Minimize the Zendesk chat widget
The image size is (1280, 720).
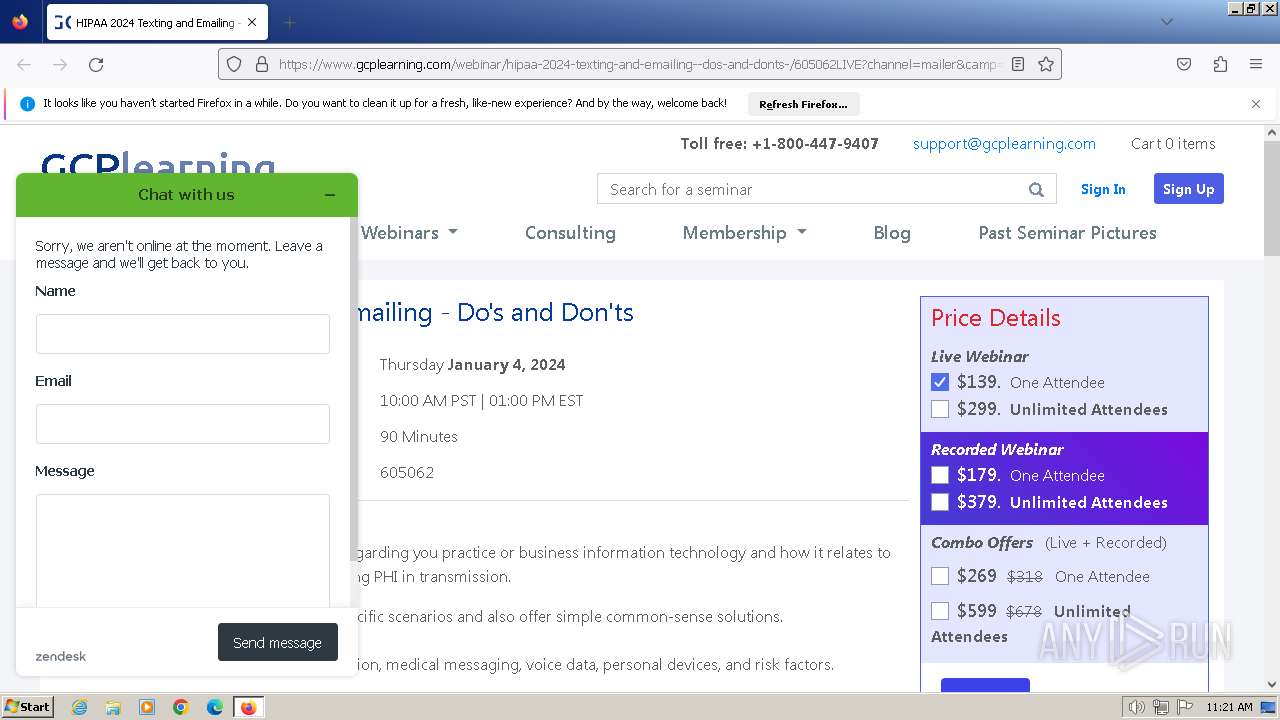330,195
